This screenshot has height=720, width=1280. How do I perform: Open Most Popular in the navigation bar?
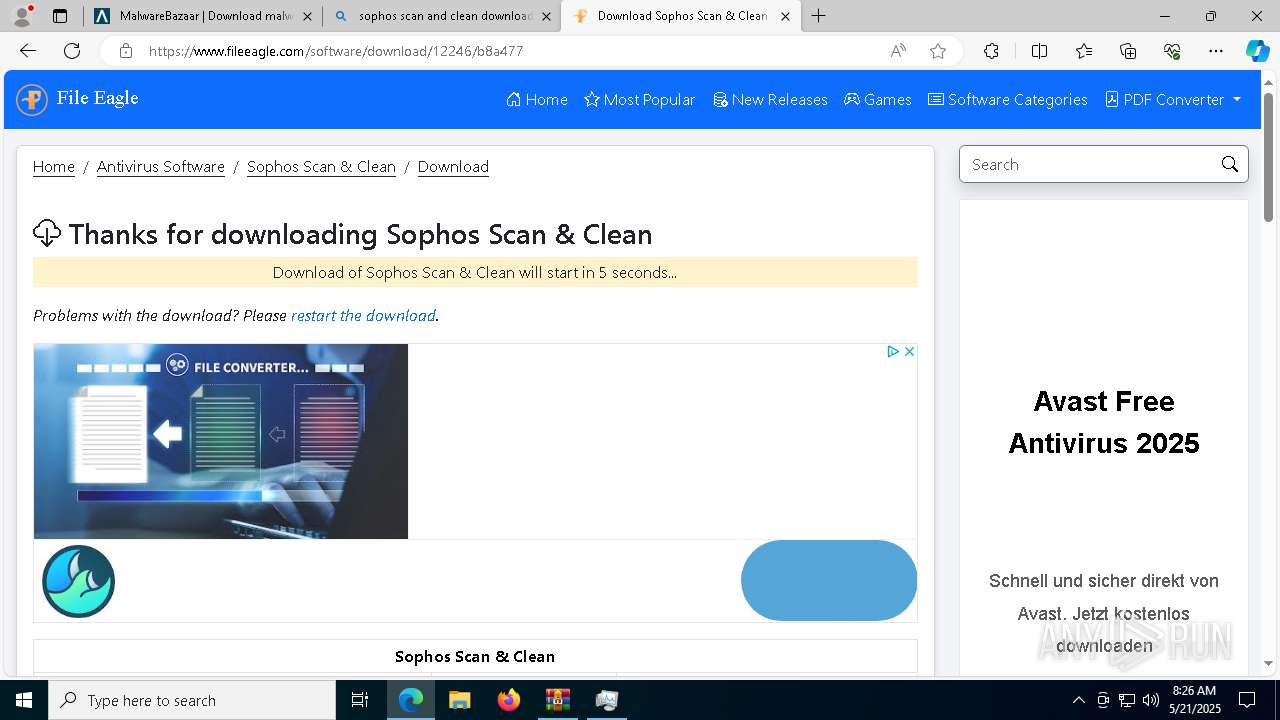click(639, 100)
